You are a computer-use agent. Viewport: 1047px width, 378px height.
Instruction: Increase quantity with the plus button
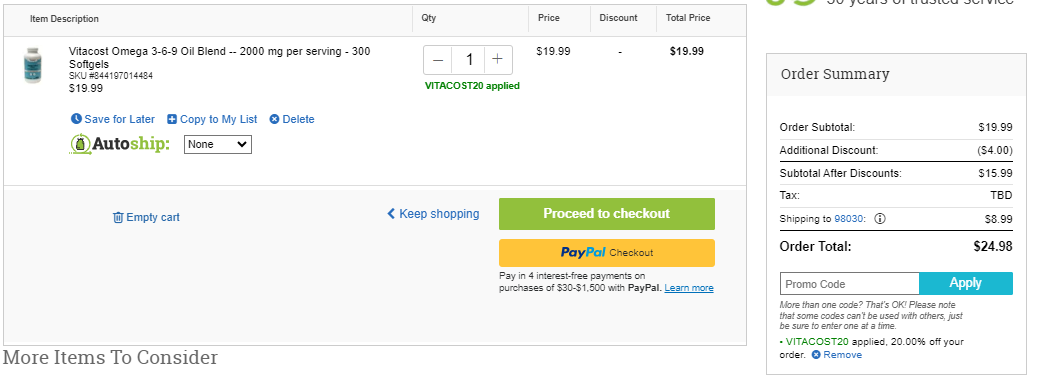[497, 60]
